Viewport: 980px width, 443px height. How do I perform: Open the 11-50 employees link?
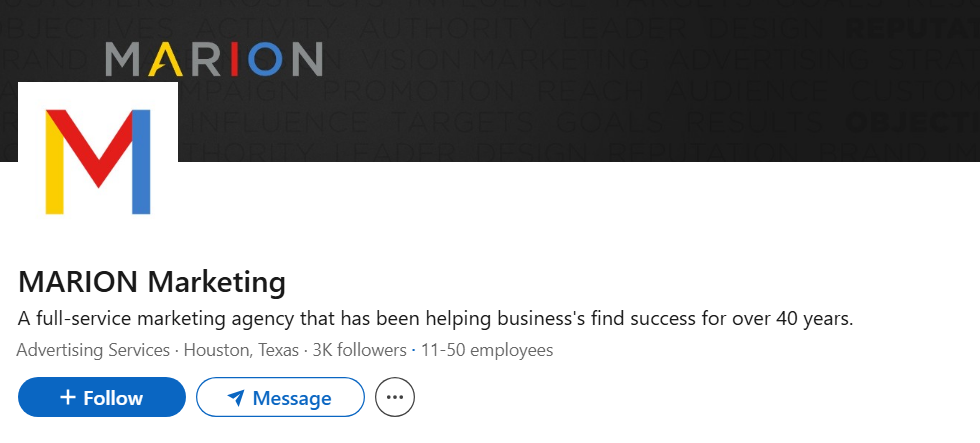[x=487, y=350]
